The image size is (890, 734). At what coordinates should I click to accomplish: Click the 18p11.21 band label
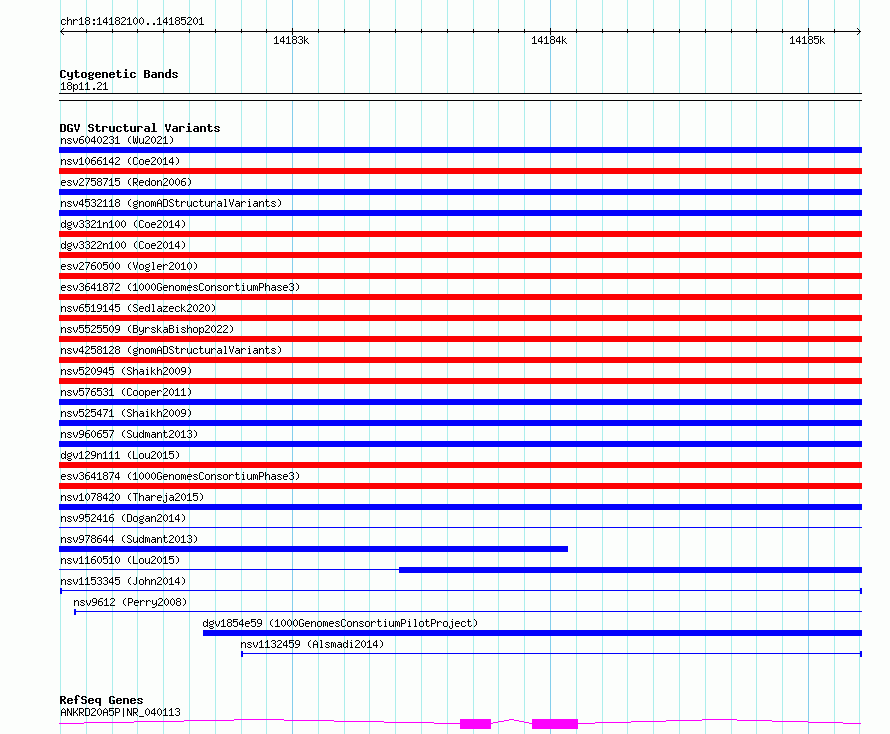pos(84,86)
